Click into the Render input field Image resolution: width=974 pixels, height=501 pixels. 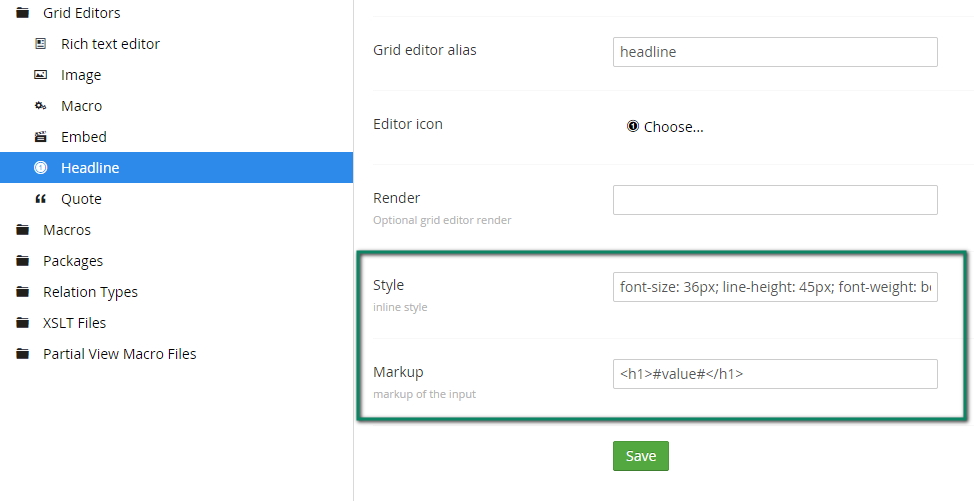pos(774,200)
